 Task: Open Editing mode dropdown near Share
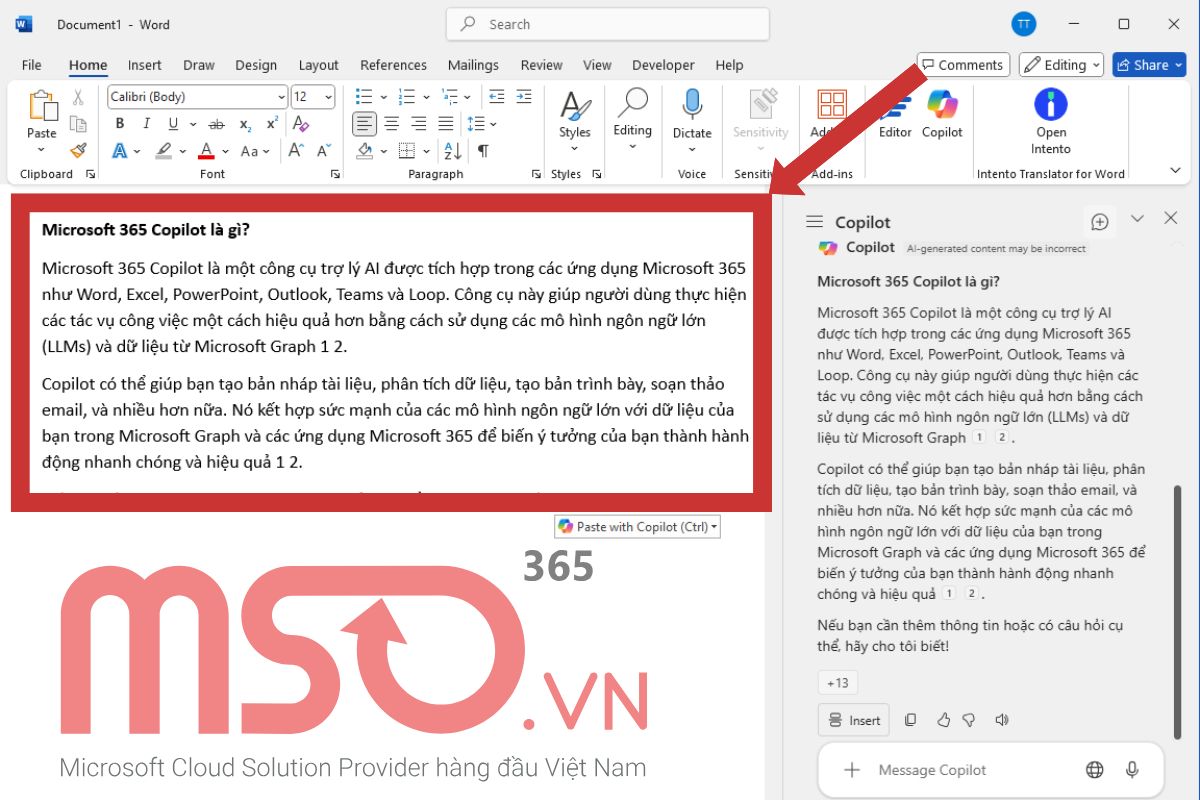click(x=1061, y=65)
